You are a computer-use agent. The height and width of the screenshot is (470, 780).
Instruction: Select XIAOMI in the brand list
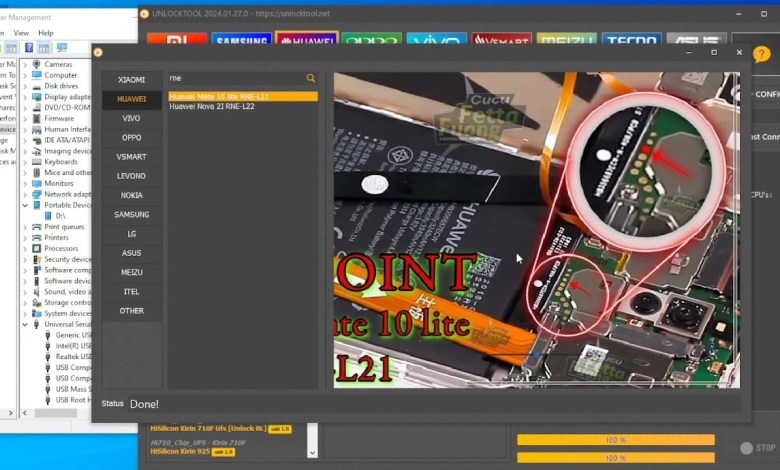(131, 79)
